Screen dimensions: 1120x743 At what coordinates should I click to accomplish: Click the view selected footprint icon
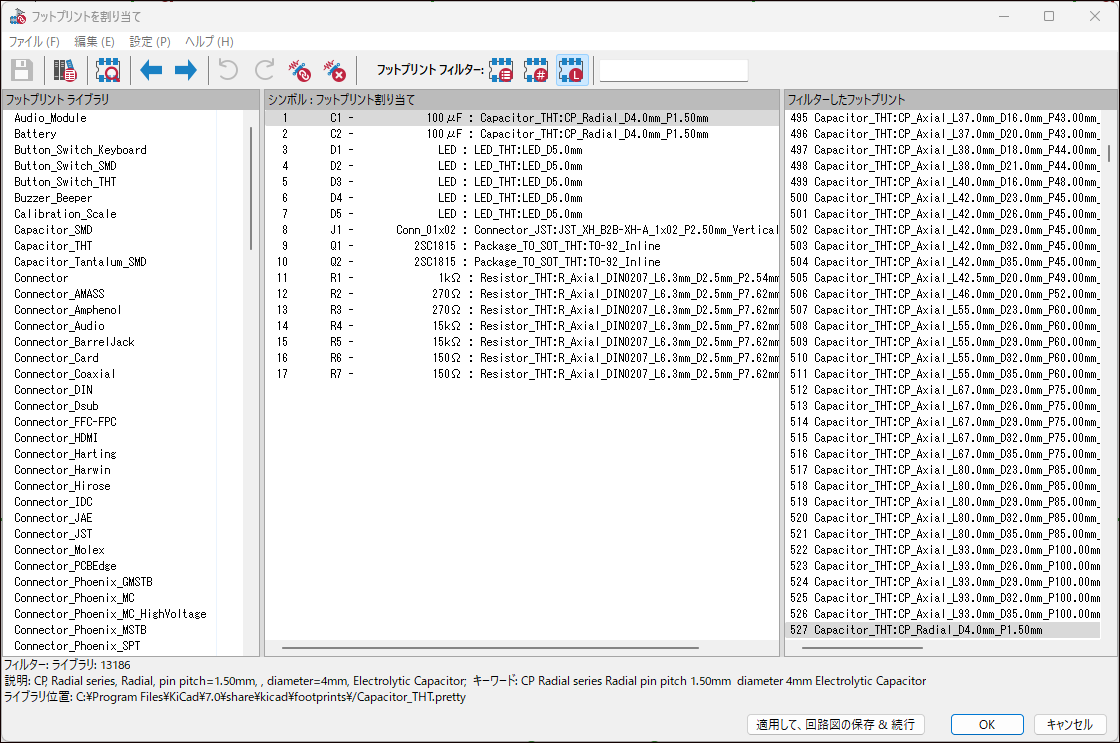[x=107, y=70]
